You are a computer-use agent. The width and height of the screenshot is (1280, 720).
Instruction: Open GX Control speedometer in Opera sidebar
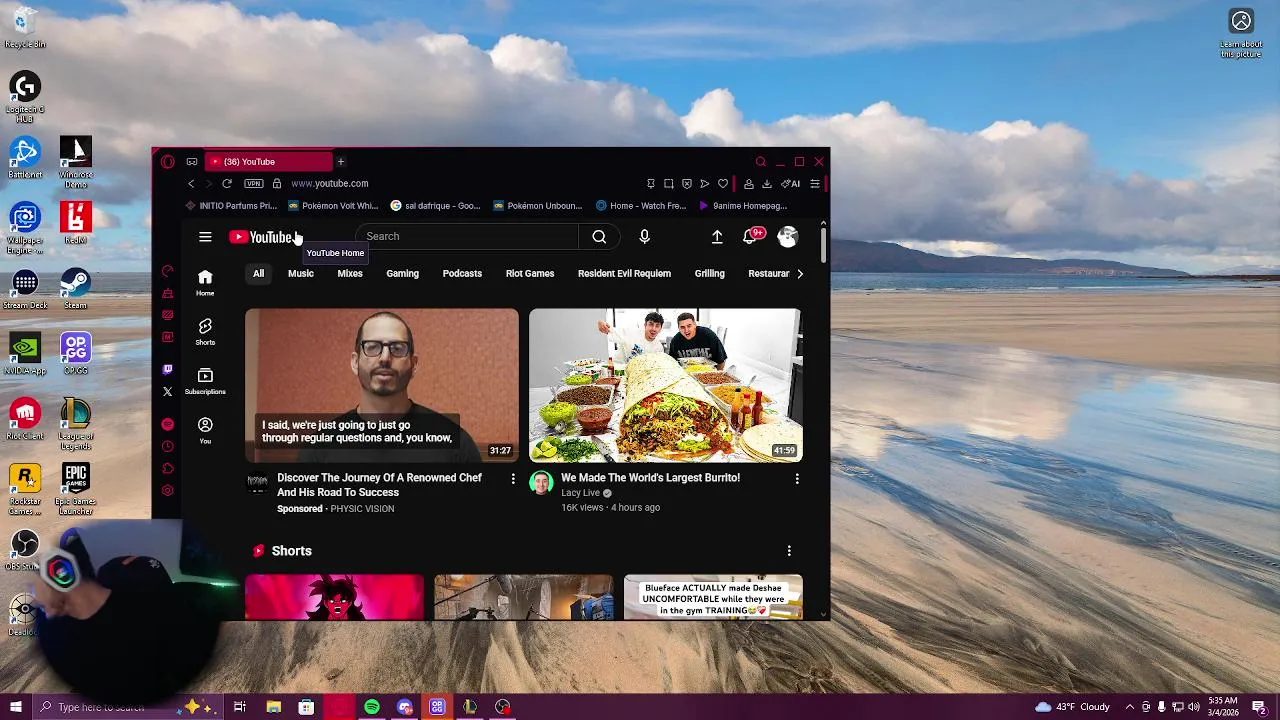pyautogui.click(x=167, y=271)
